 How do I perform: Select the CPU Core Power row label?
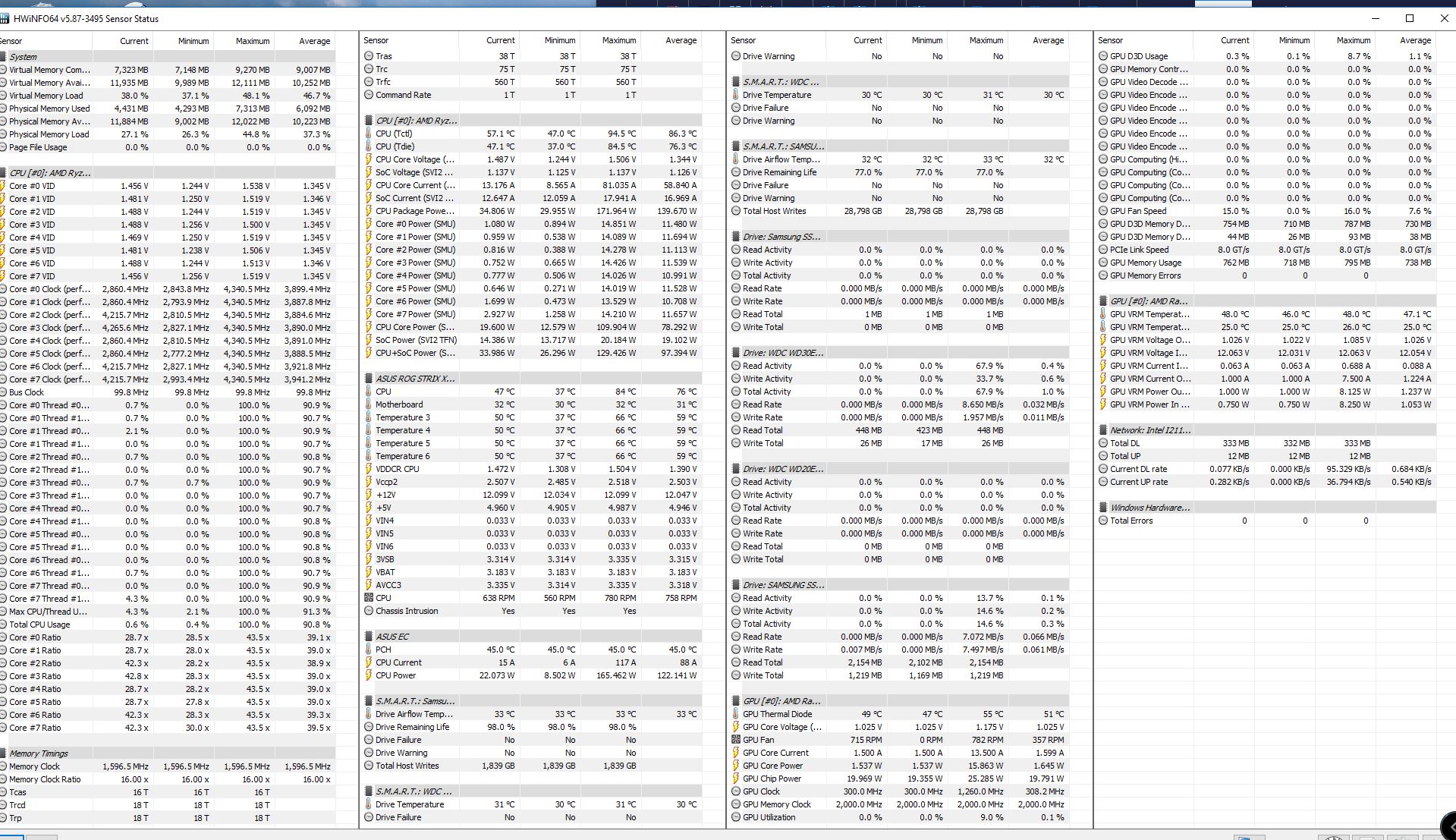coord(415,327)
